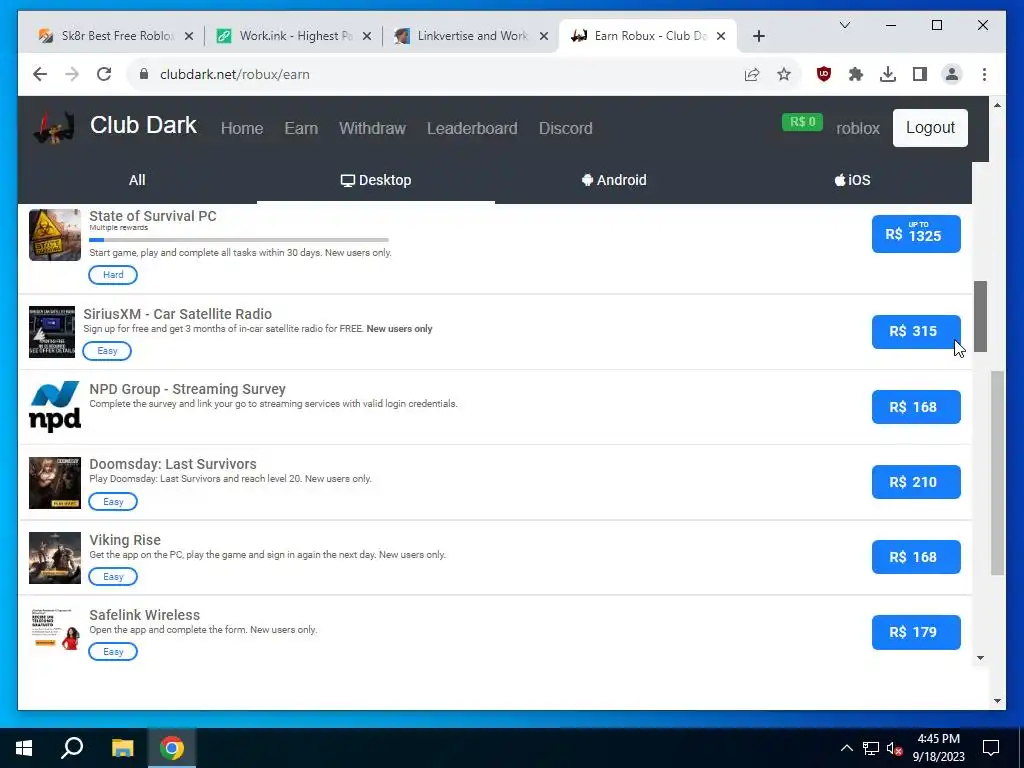Toggle the Chrome side panel icon

tap(920, 74)
